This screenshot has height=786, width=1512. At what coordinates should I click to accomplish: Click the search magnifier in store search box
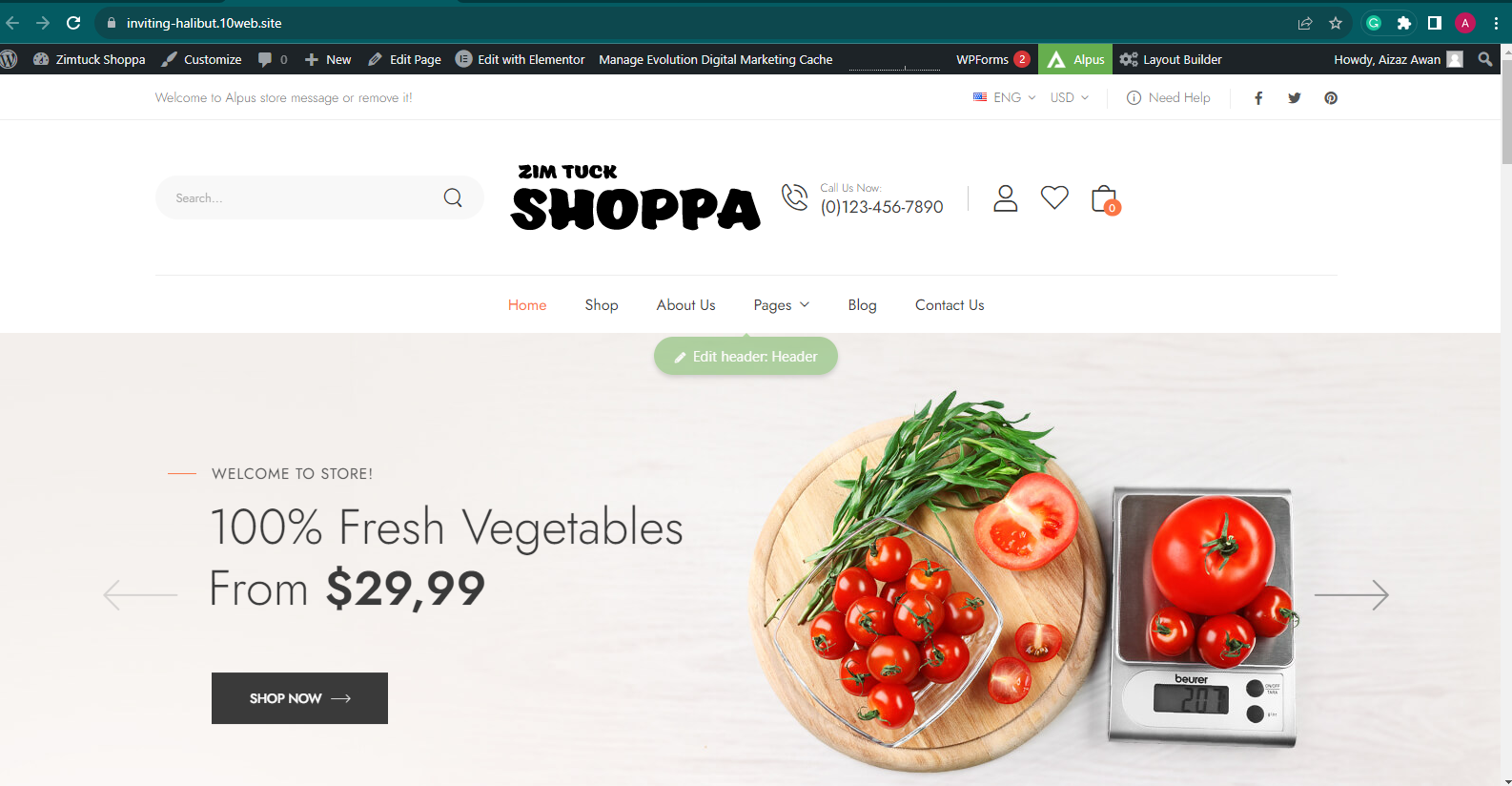click(453, 197)
